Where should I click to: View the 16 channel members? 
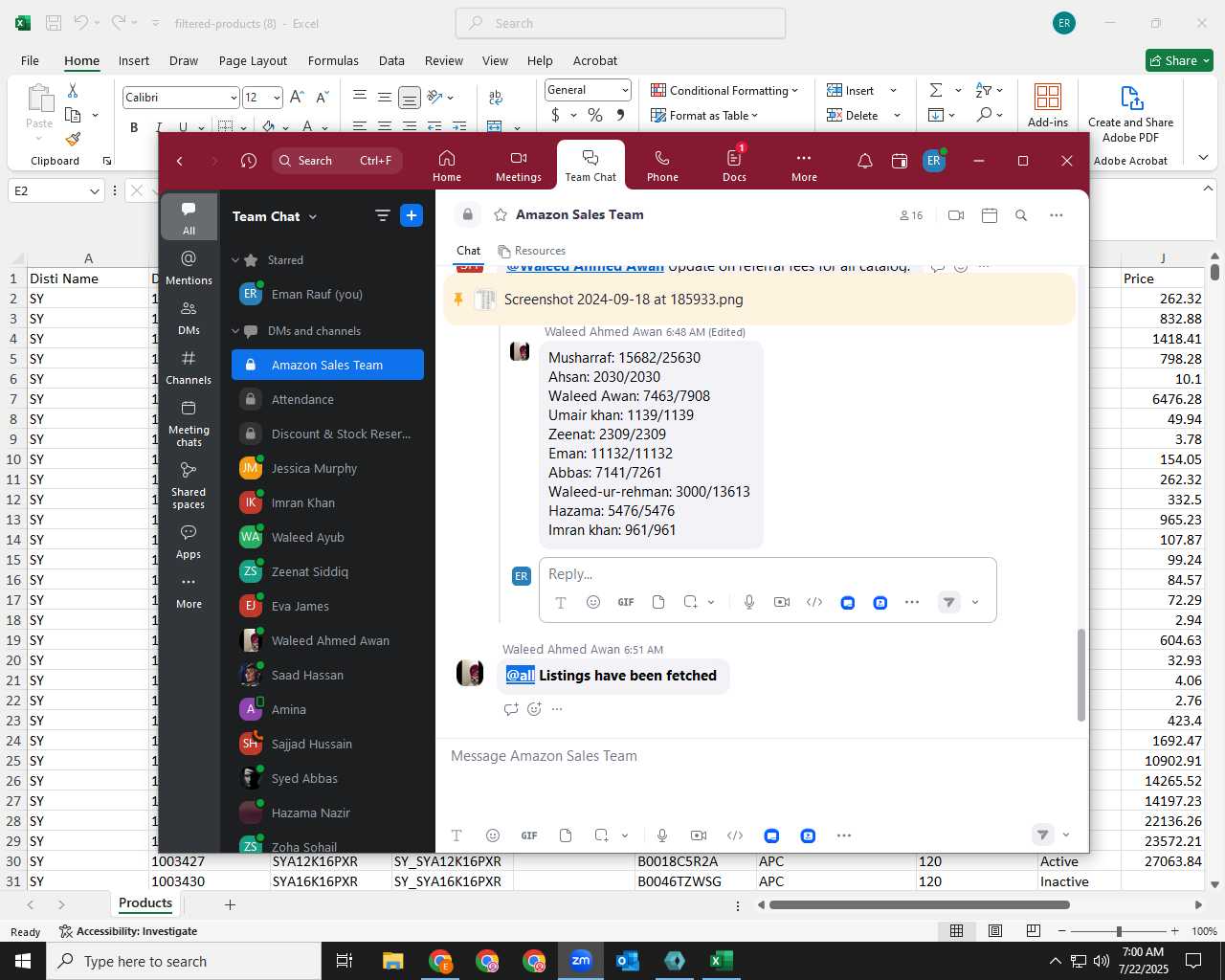click(911, 215)
